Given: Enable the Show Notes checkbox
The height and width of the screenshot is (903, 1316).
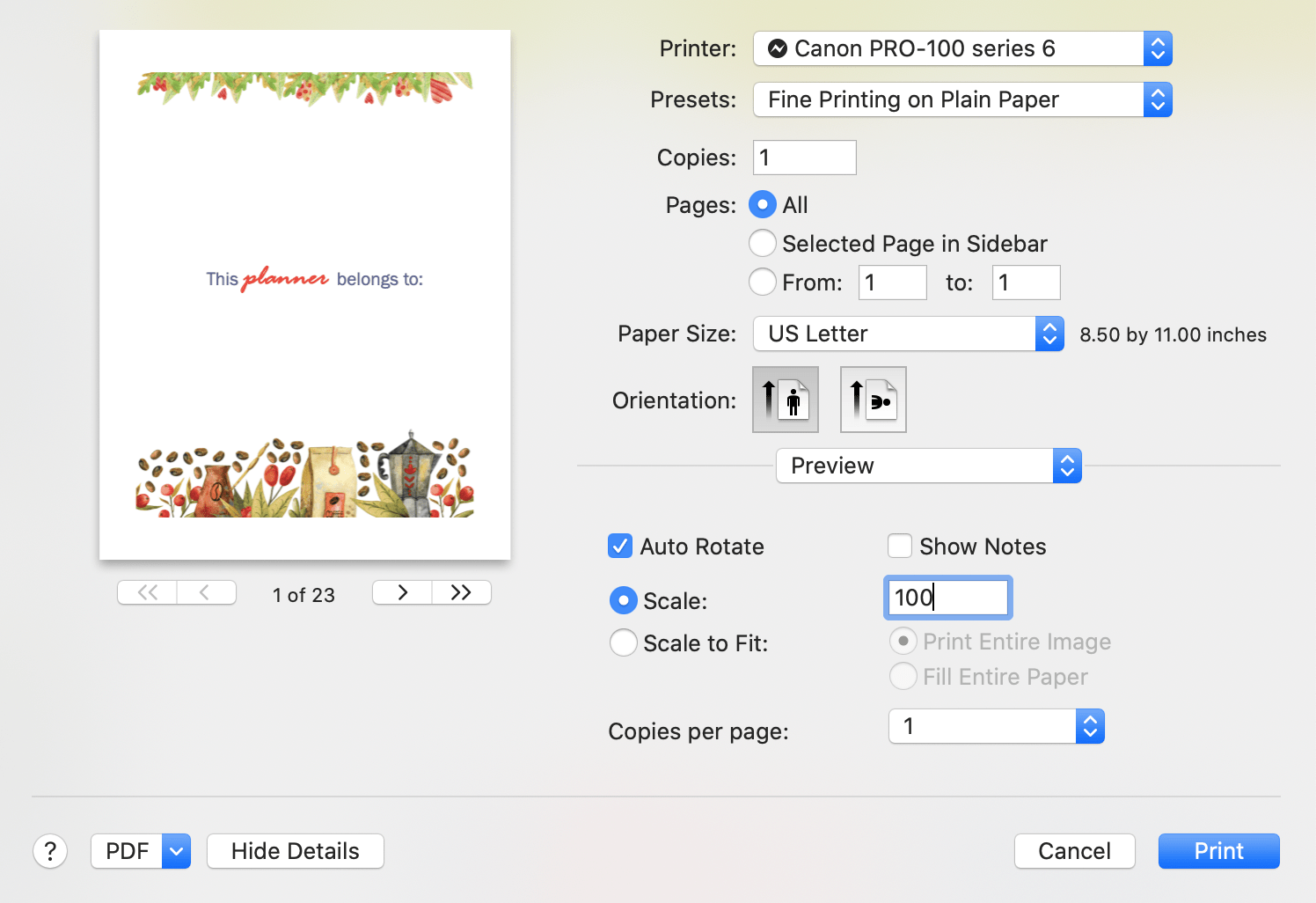Looking at the screenshot, I should (x=900, y=546).
